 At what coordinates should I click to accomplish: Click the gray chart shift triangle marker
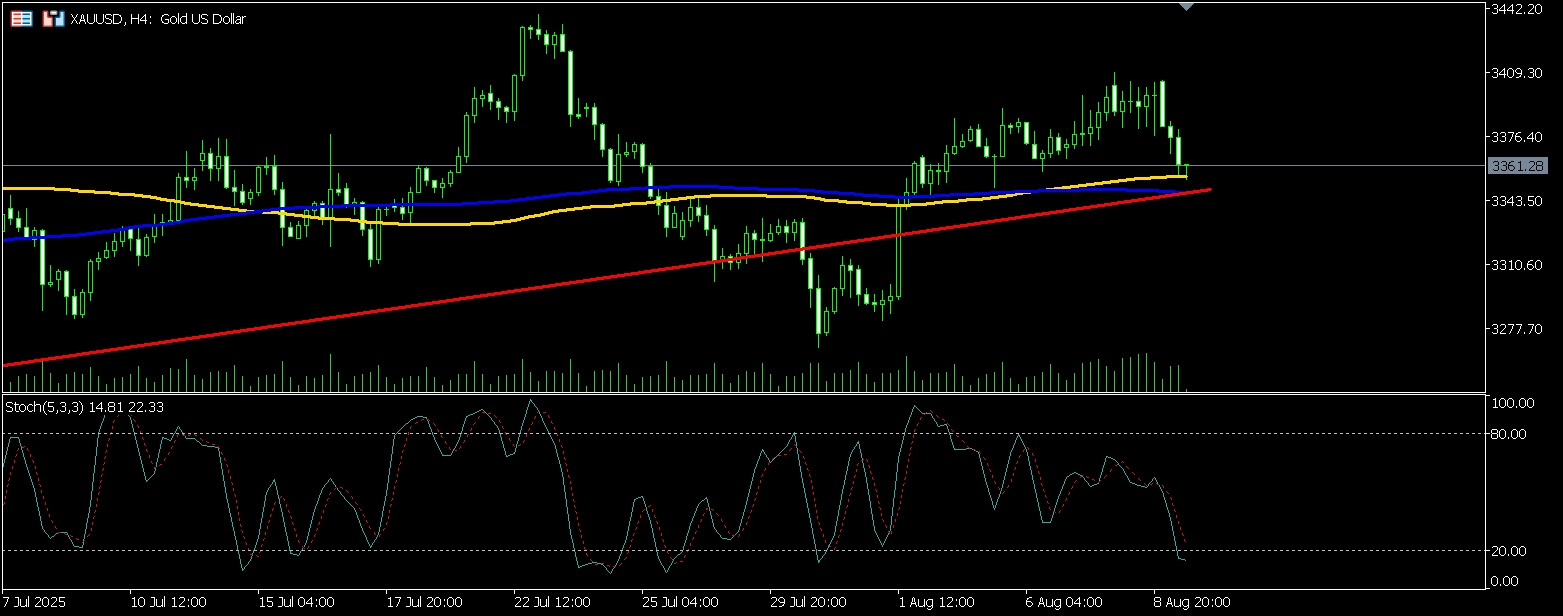coord(1186,7)
